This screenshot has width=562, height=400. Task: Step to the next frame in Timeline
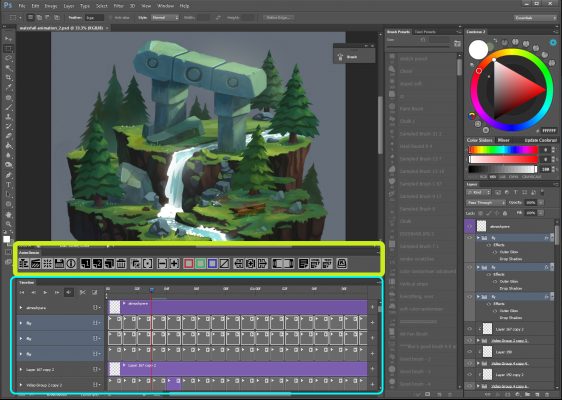[x=57, y=292]
